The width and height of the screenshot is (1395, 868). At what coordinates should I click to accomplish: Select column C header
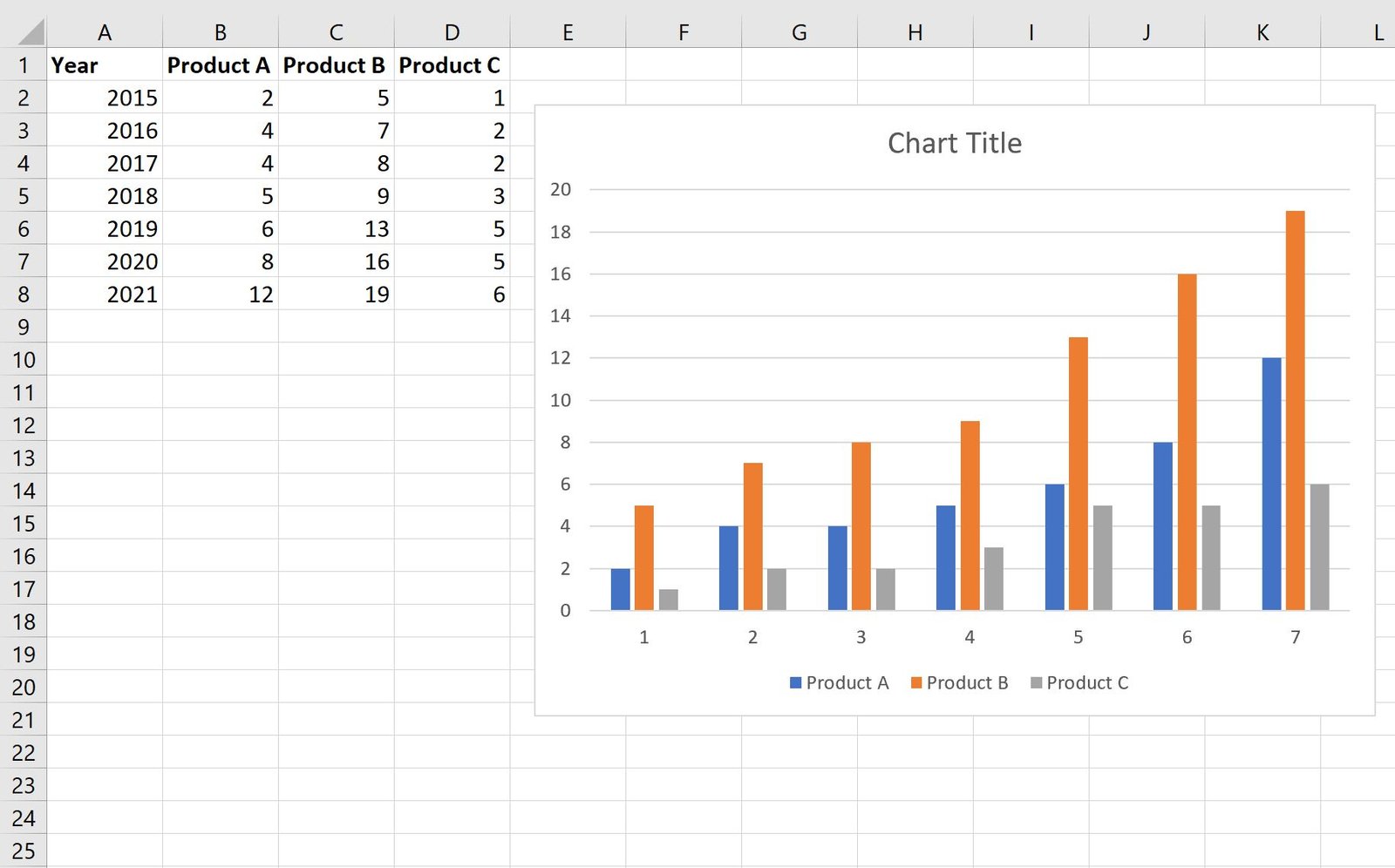[x=336, y=33]
